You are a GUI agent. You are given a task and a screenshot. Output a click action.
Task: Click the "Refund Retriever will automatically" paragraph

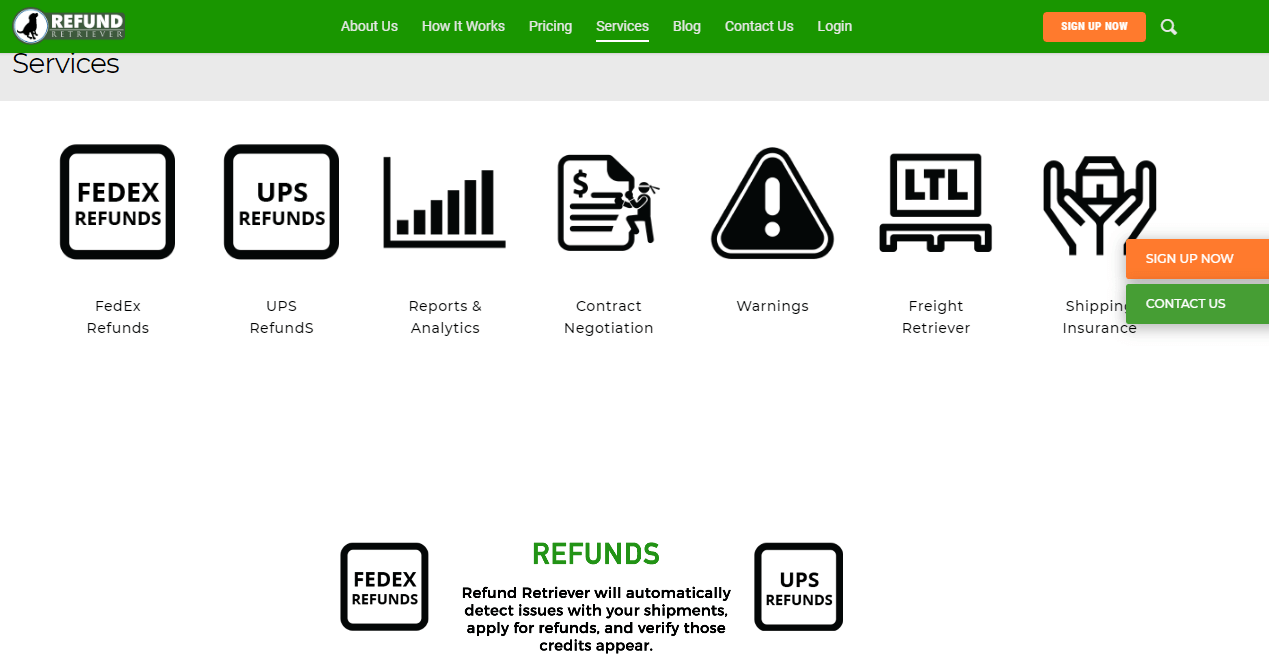[596, 619]
